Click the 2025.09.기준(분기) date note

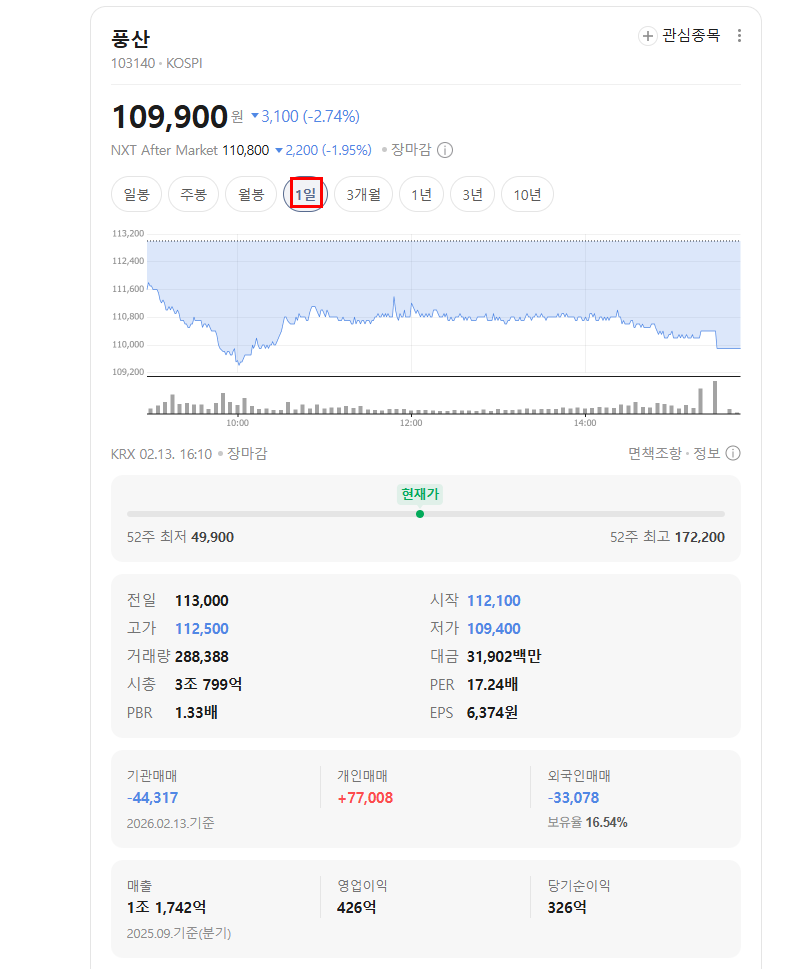click(179, 933)
